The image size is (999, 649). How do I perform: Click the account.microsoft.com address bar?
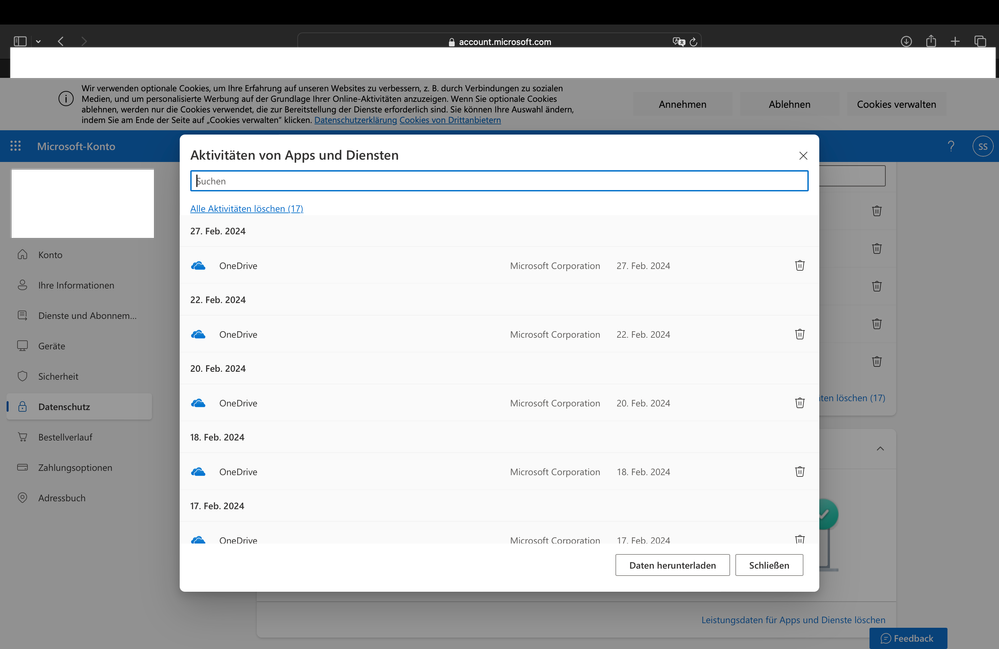tap(499, 42)
